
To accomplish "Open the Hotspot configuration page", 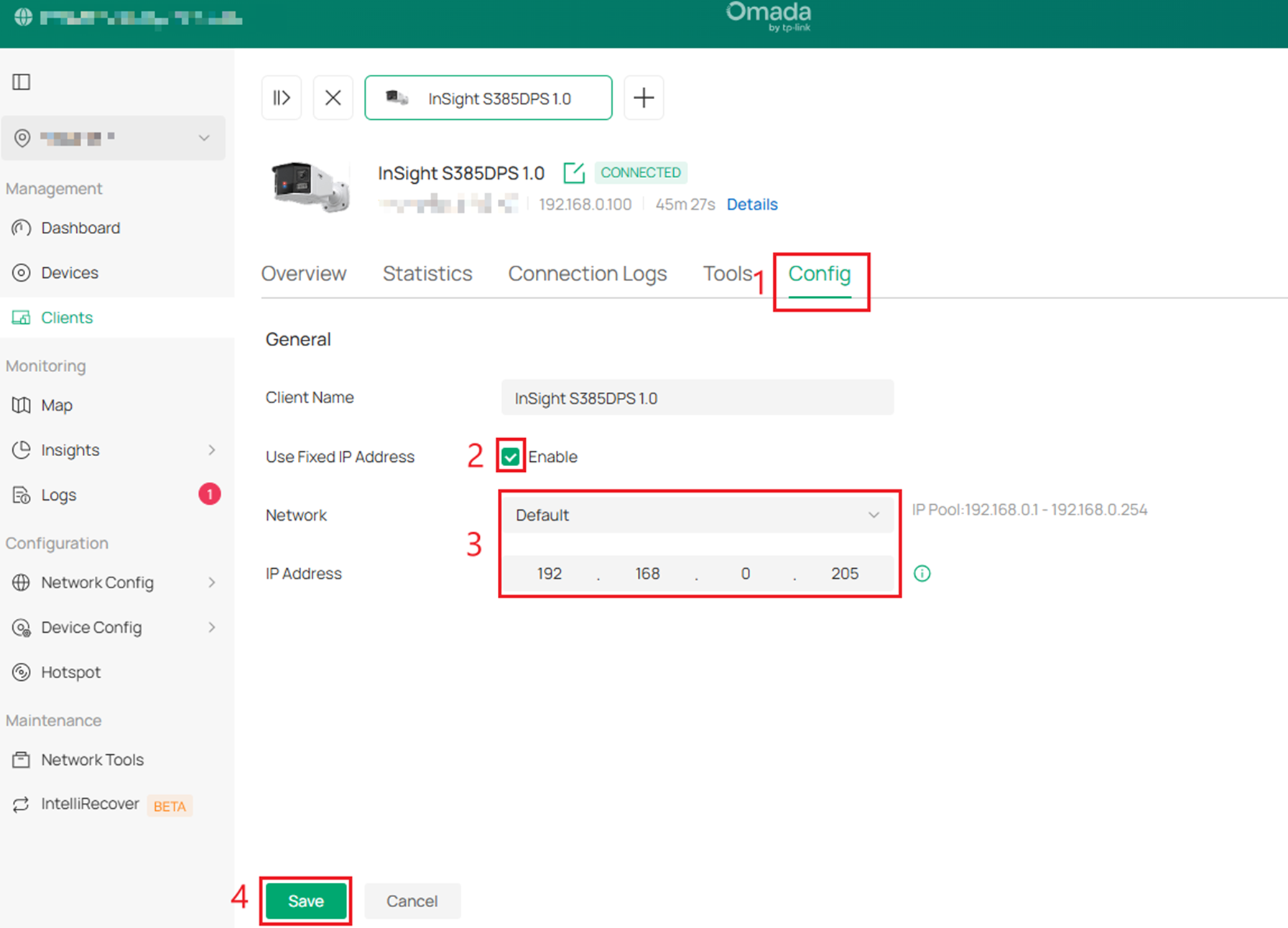I will (x=70, y=672).
